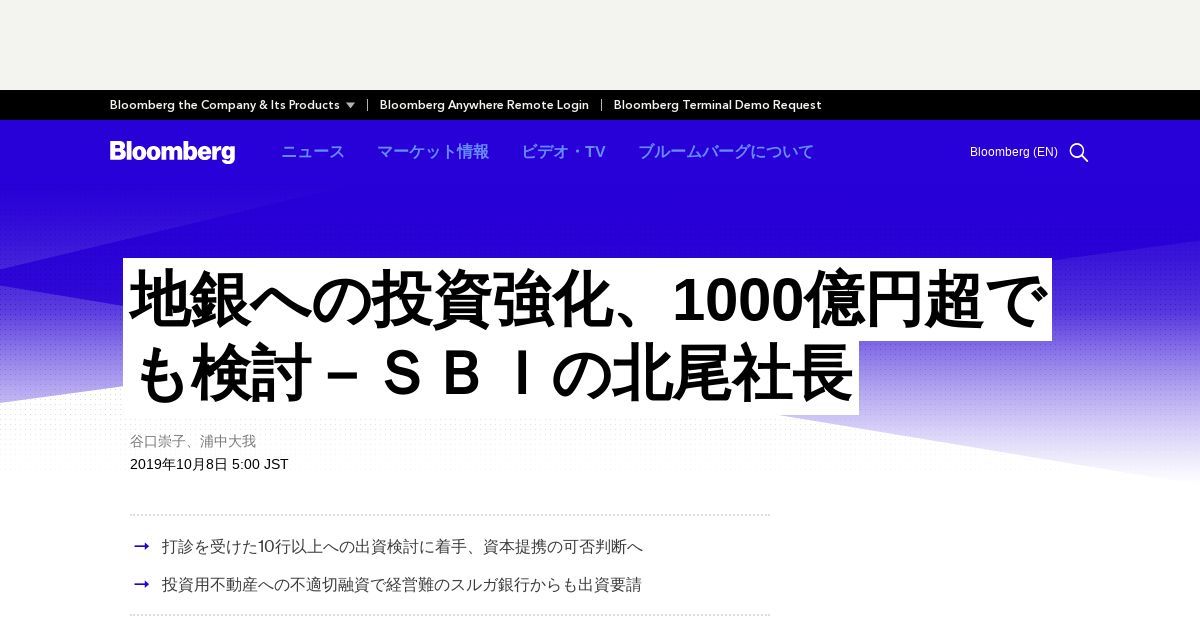
Task: Select bullet about 10行以上への出資検討
Action: click(402, 547)
